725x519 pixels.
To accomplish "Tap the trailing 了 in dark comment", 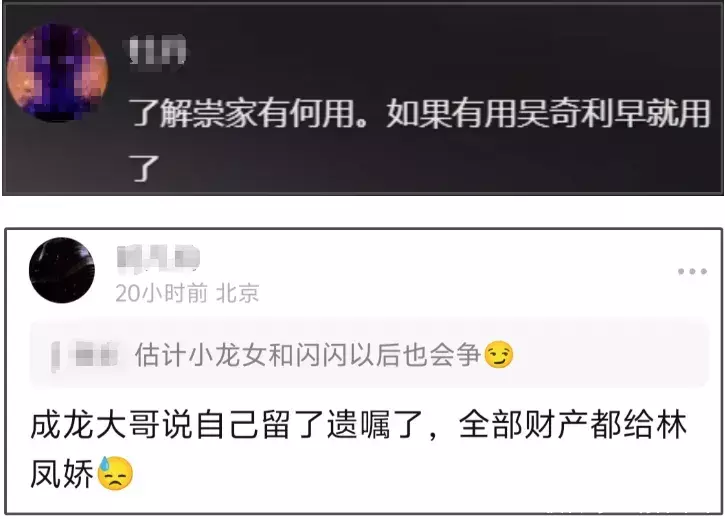I will tap(144, 167).
